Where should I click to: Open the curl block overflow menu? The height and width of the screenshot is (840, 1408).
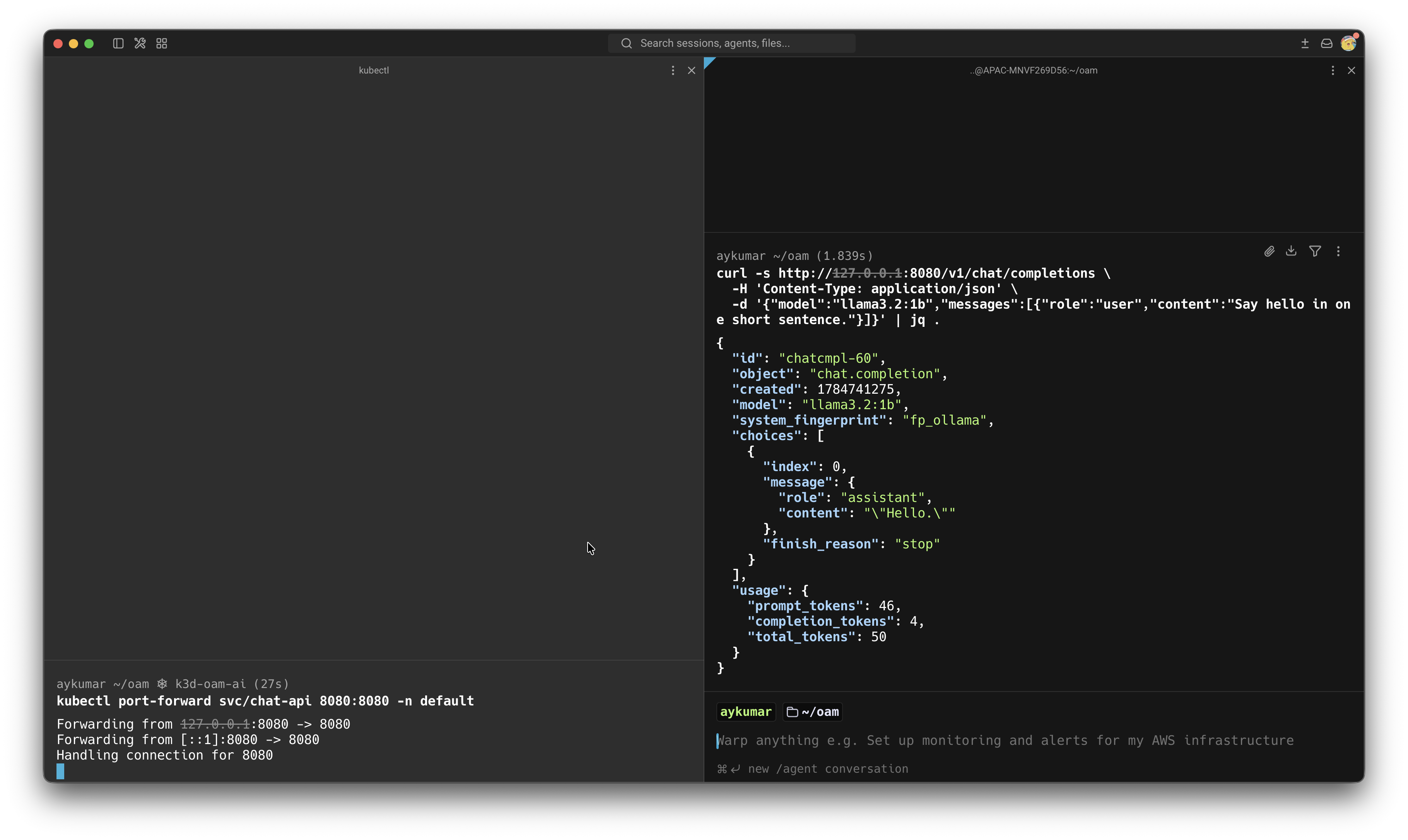[x=1338, y=251]
